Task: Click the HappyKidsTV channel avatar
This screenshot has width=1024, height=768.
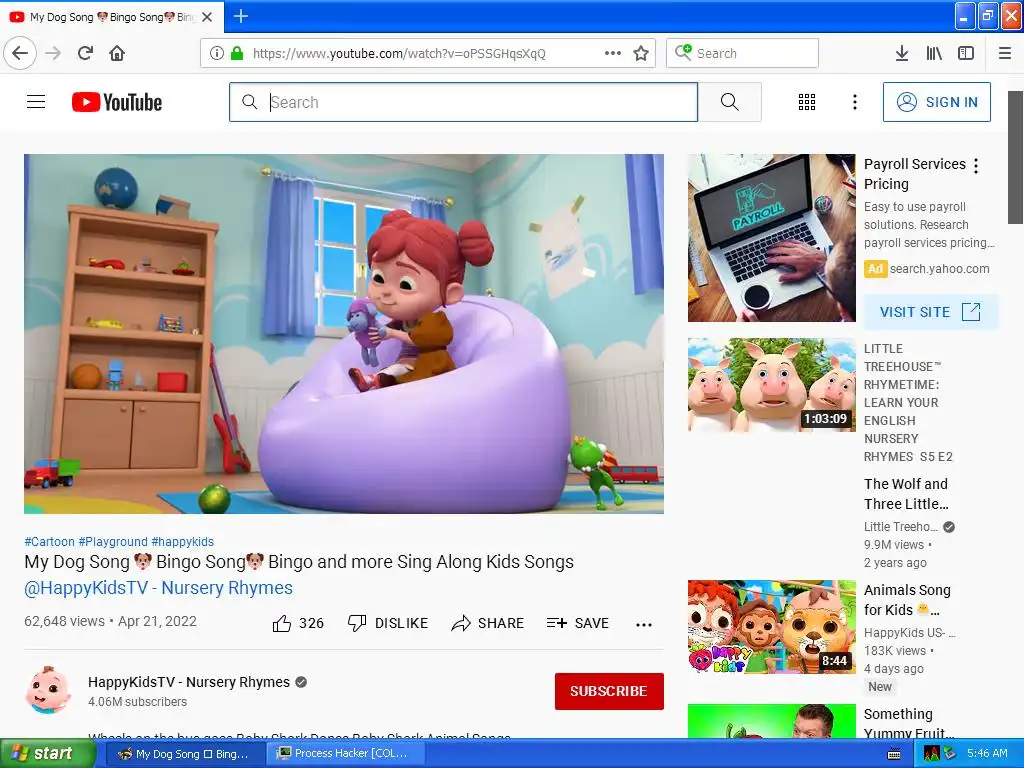Action: 48,690
